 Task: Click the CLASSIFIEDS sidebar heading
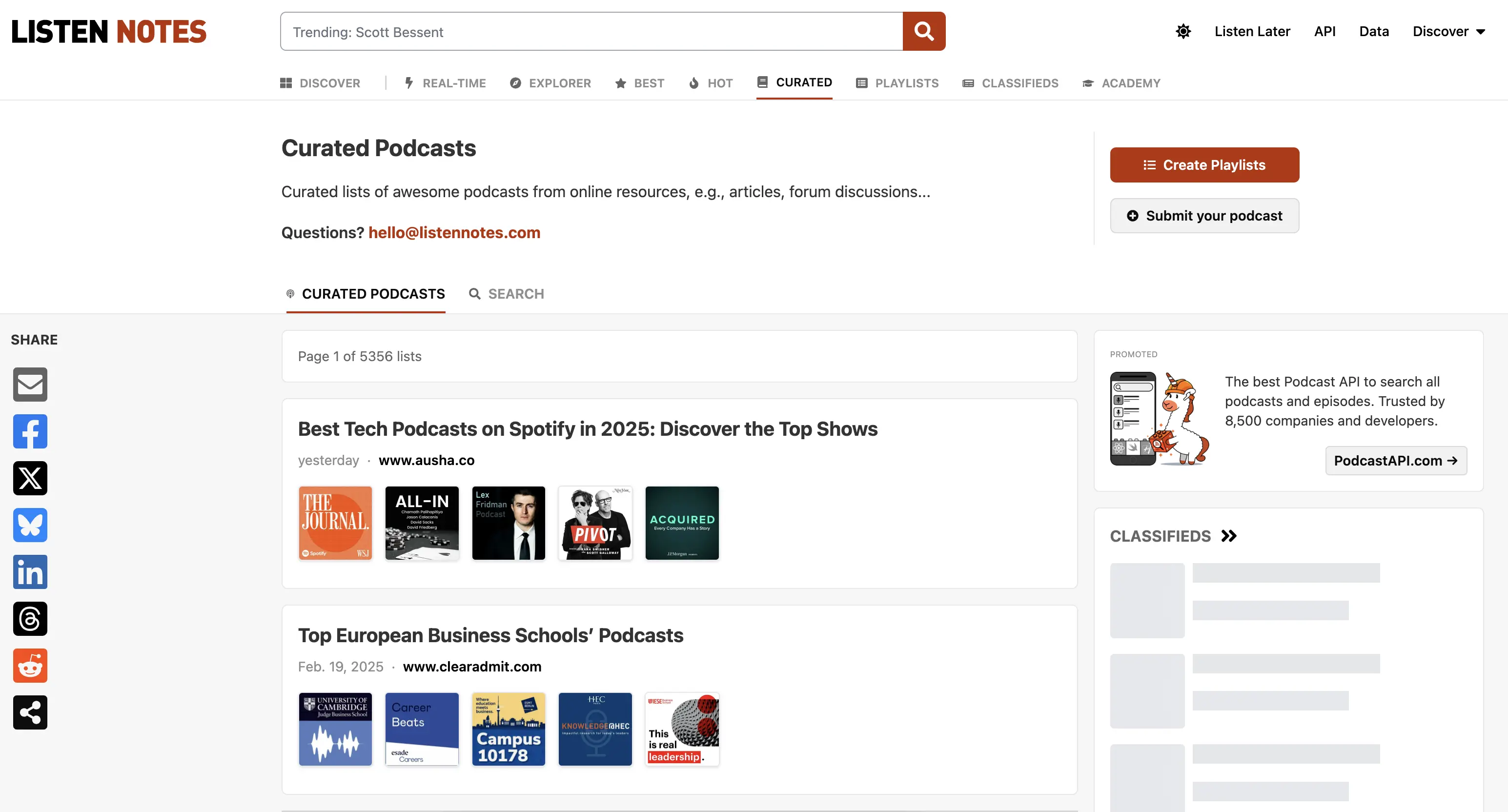pyautogui.click(x=1160, y=536)
